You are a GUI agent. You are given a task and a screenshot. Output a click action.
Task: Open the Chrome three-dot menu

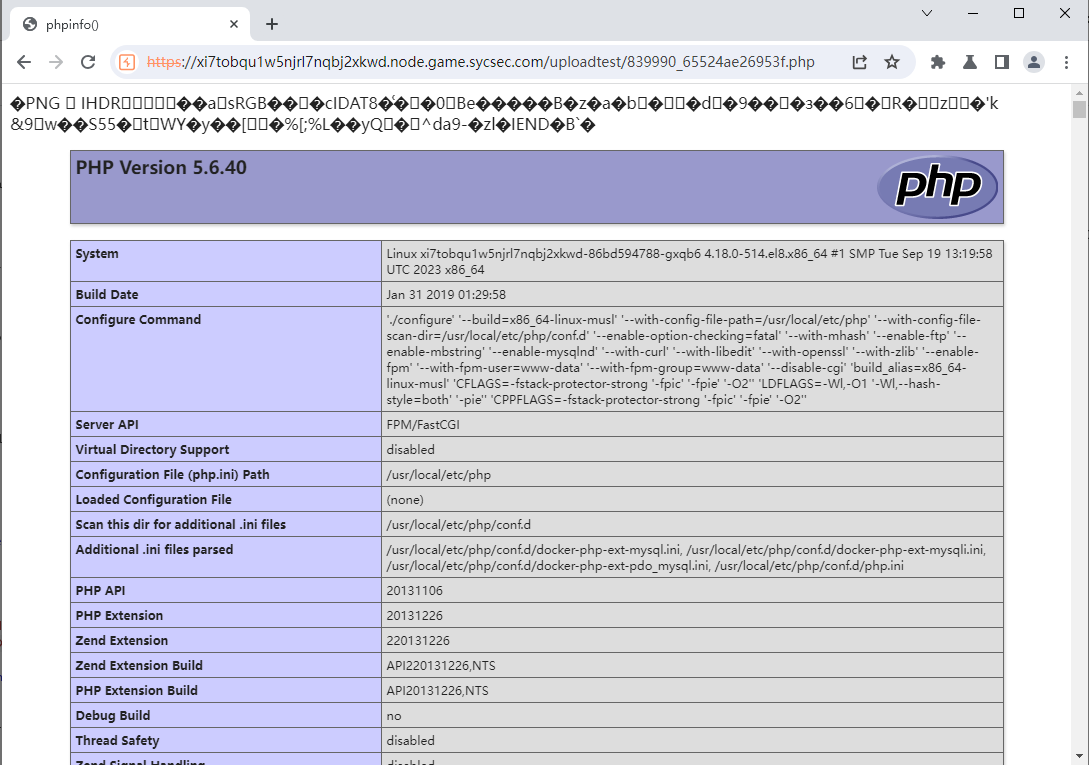(x=1066, y=62)
